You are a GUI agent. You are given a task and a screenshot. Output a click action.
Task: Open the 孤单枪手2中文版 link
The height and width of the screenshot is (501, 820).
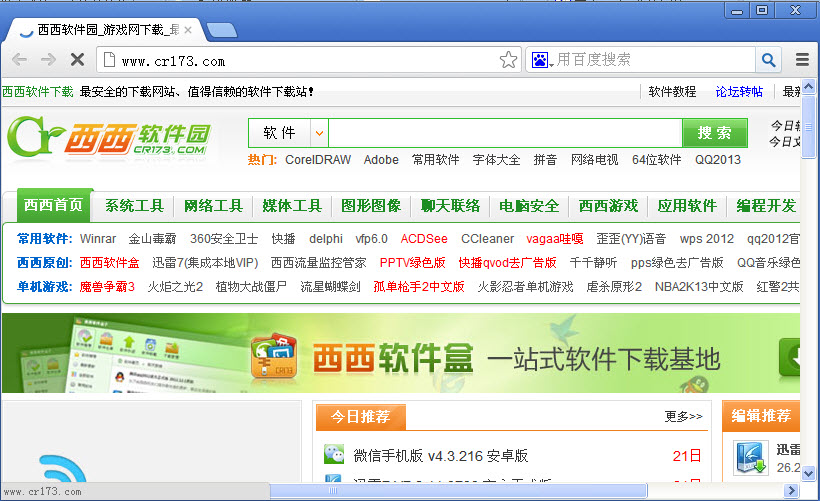coord(419,287)
